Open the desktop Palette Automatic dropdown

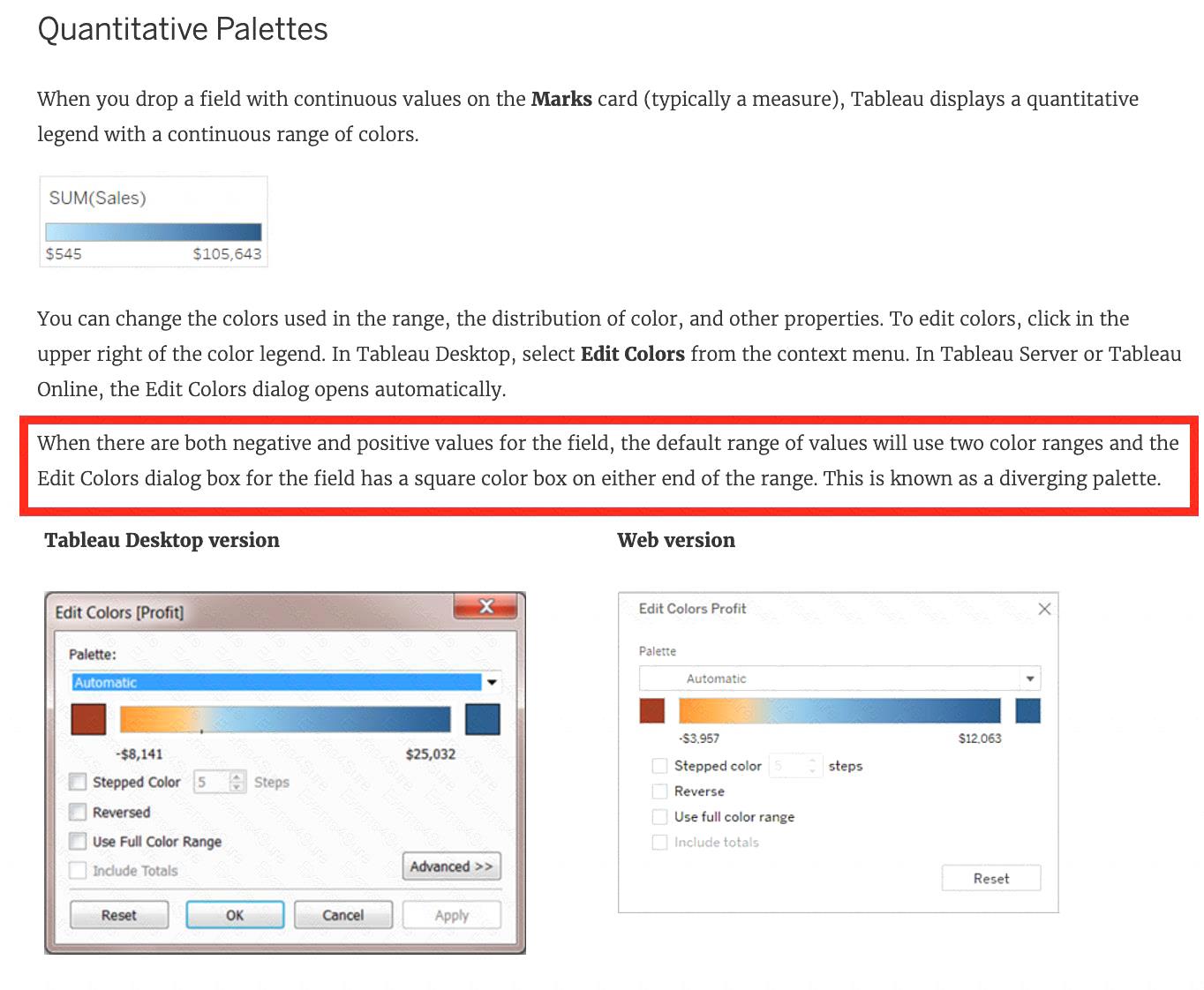pyautogui.click(x=492, y=682)
